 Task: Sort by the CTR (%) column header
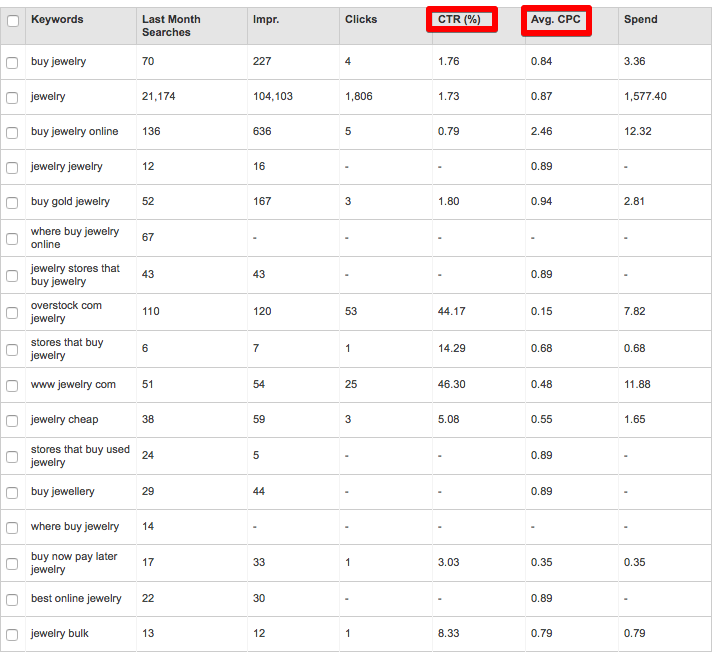(x=459, y=20)
